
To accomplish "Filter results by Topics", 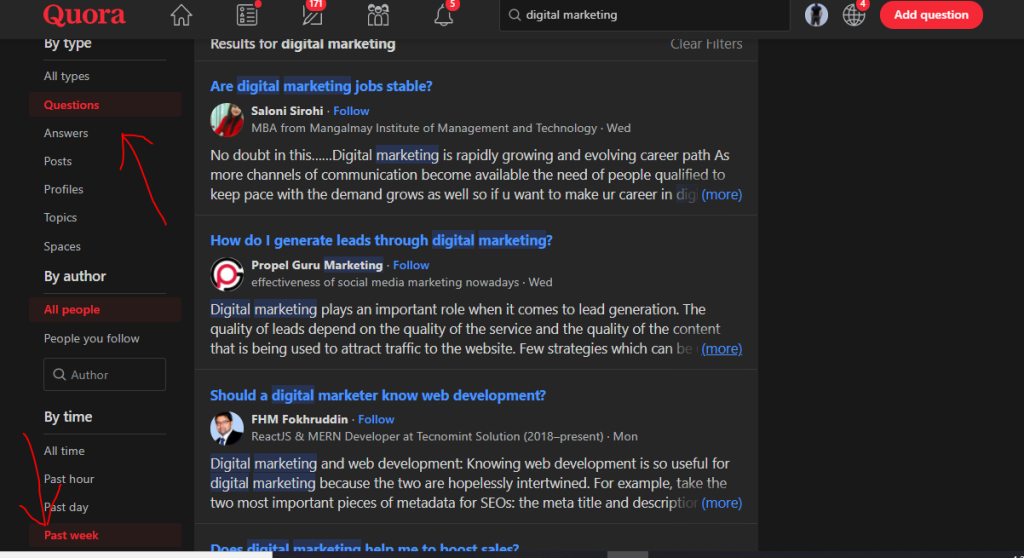I will click(60, 217).
